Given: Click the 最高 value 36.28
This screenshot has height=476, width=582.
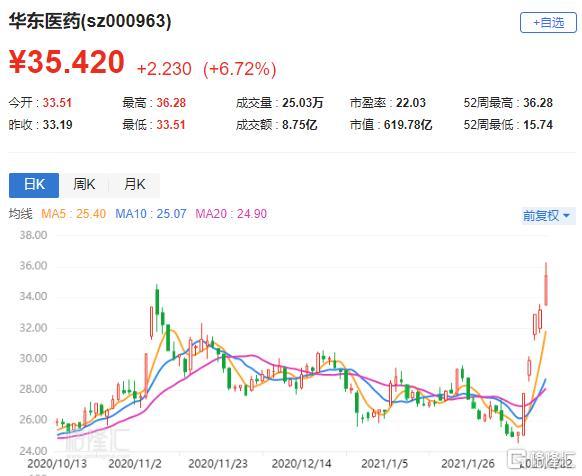Looking at the screenshot, I should [x=171, y=103].
